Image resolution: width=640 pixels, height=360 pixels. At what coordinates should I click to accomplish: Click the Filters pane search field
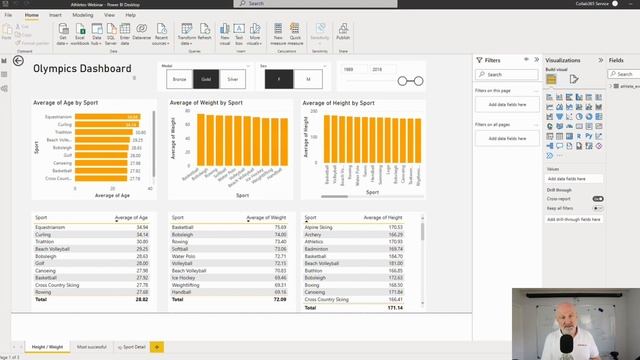[507, 74]
